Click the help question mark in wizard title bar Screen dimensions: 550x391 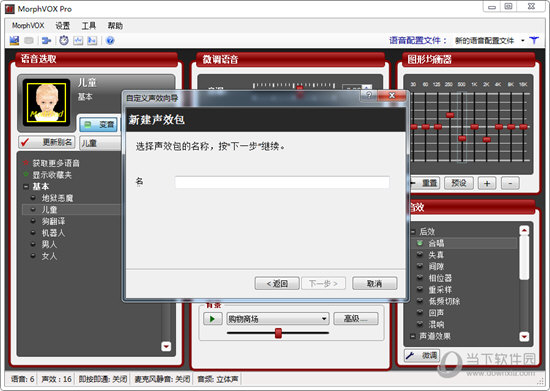tap(369, 95)
